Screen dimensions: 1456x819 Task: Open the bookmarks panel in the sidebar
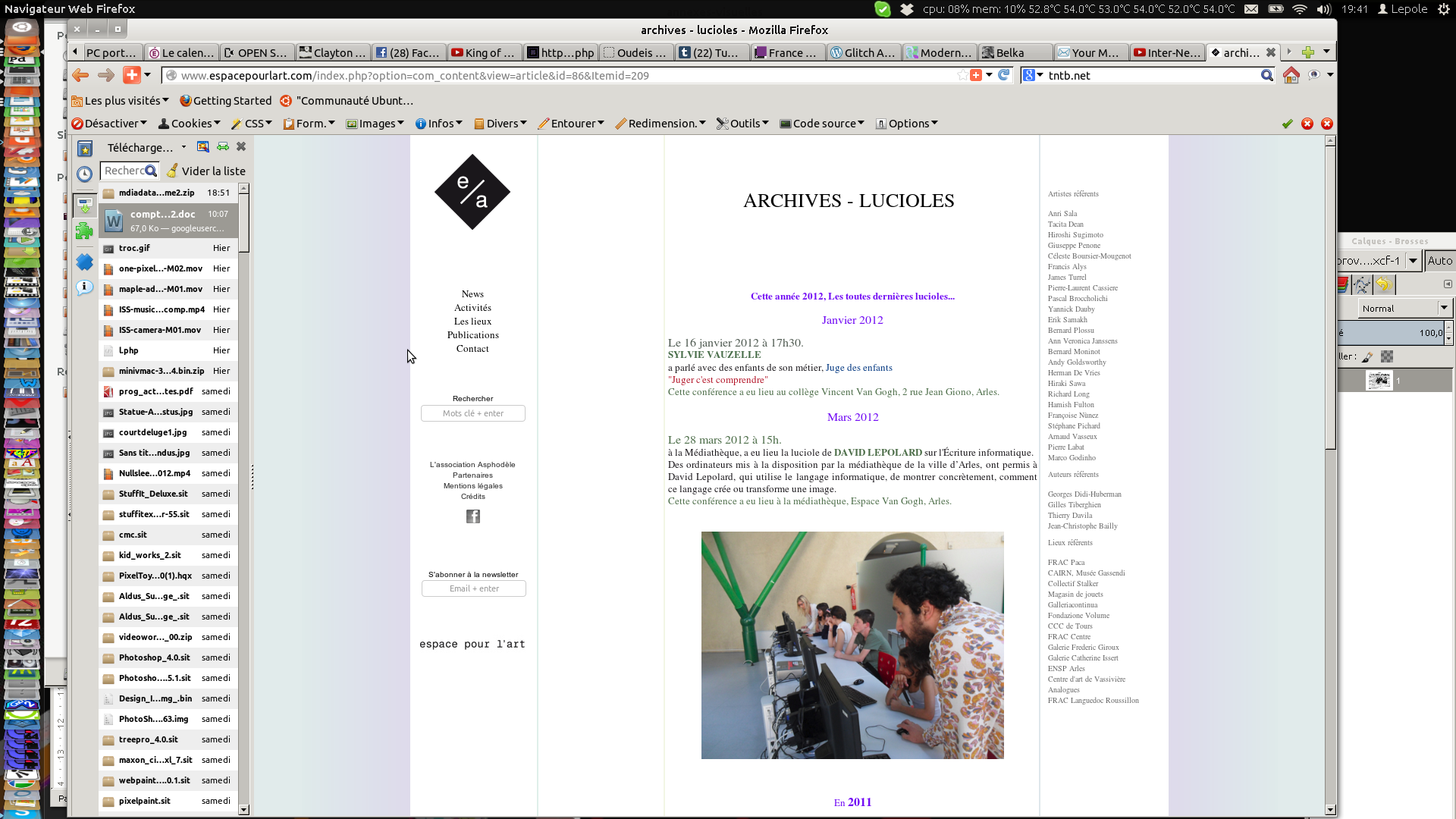[85, 149]
